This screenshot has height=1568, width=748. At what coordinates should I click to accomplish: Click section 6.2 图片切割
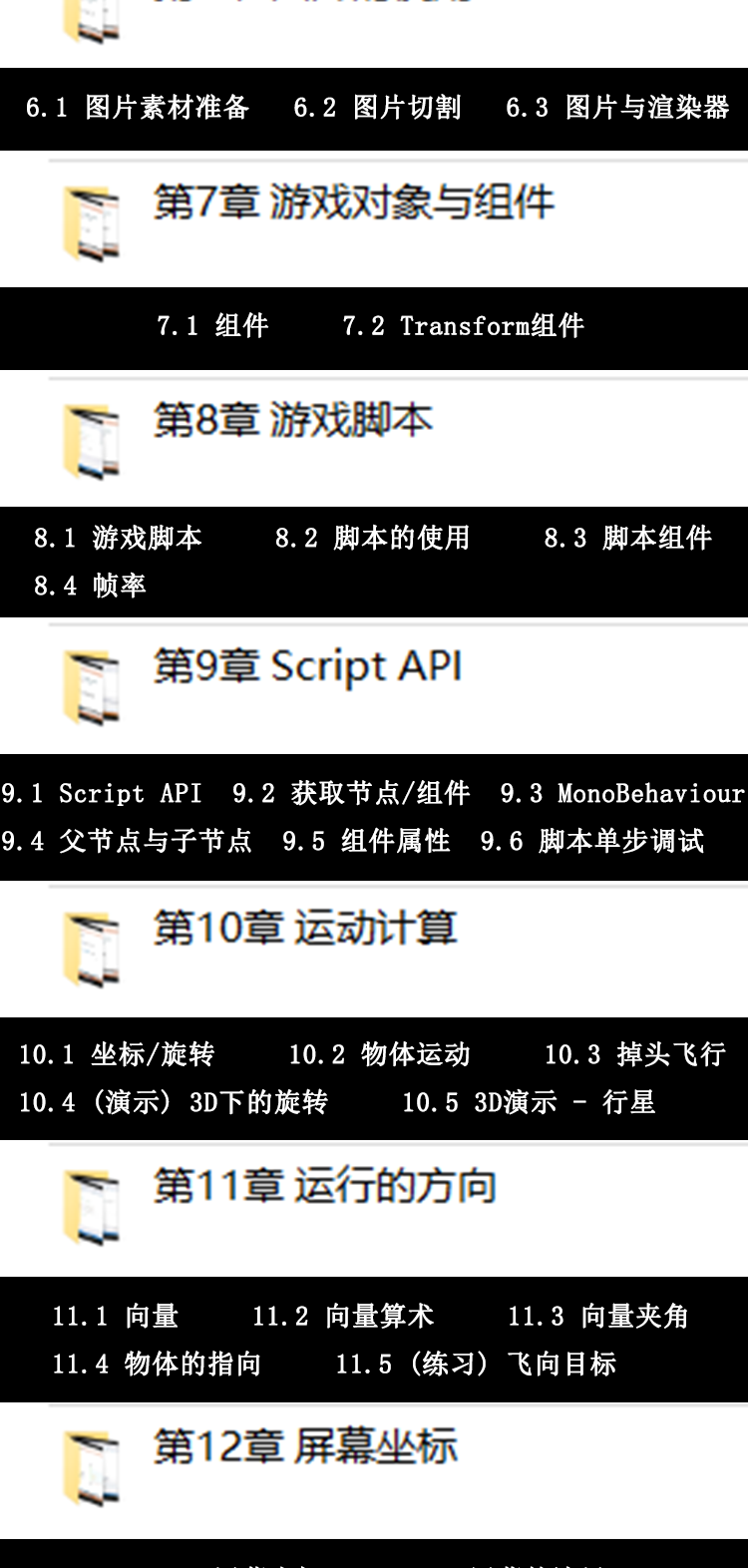tap(377, 108)
